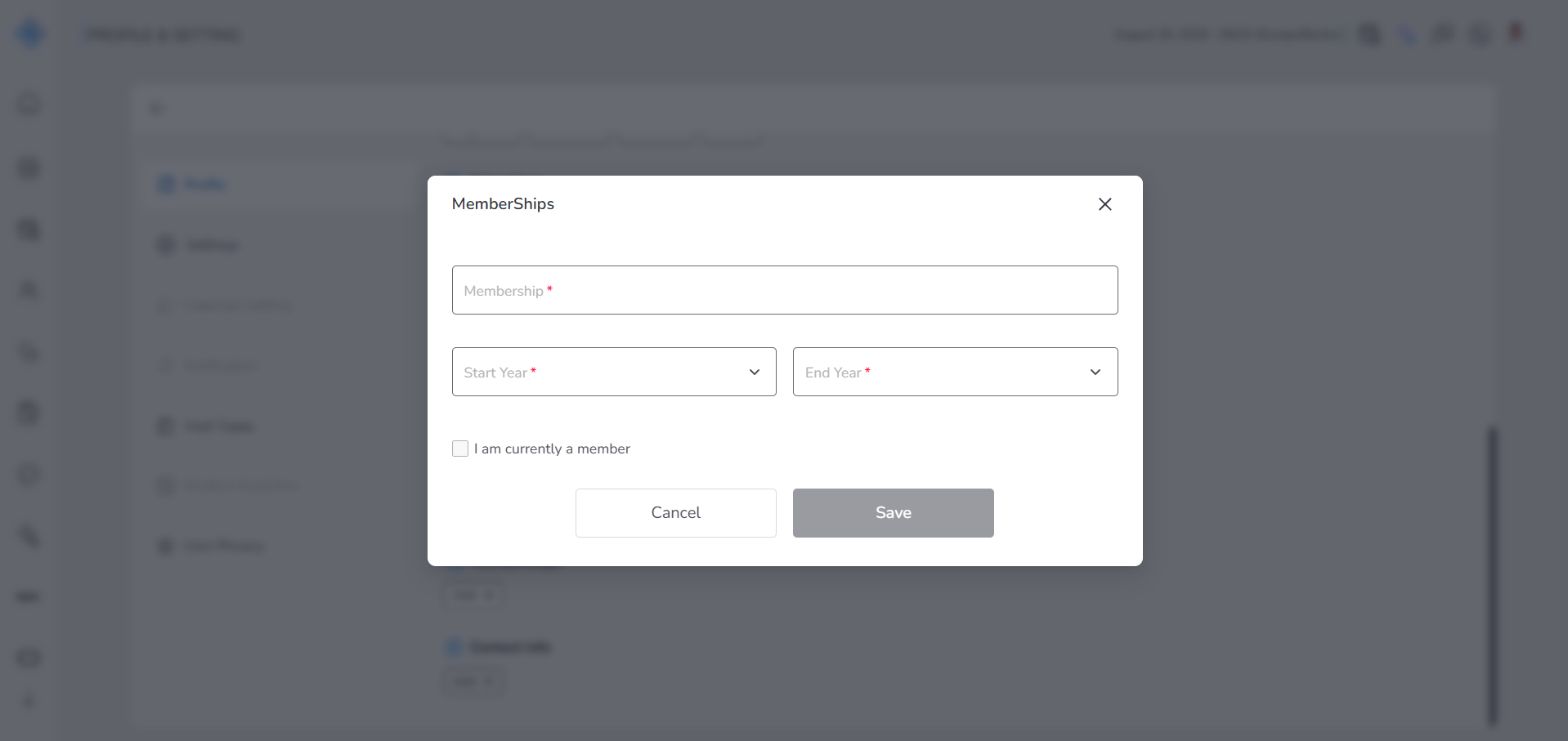Expand the End Year dropdown
The image size is (1568, 741).
click(x=955, y=372)
